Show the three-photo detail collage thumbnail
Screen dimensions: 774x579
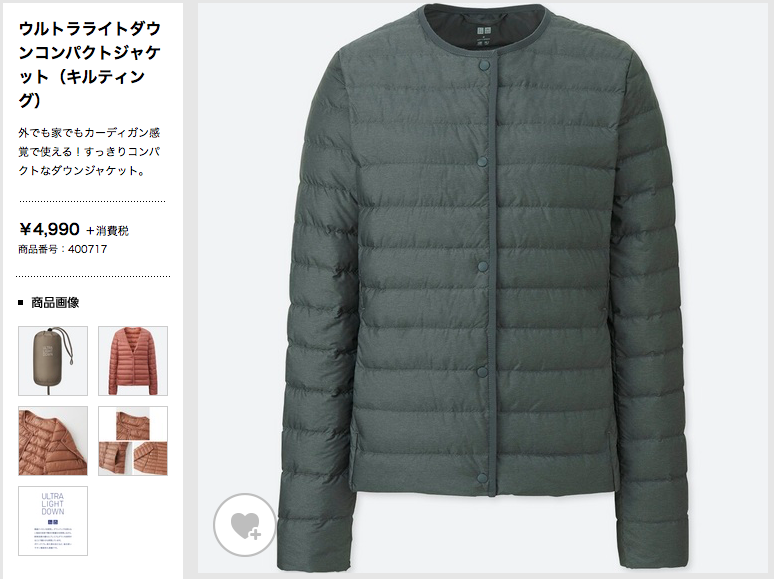coord(133,441)
